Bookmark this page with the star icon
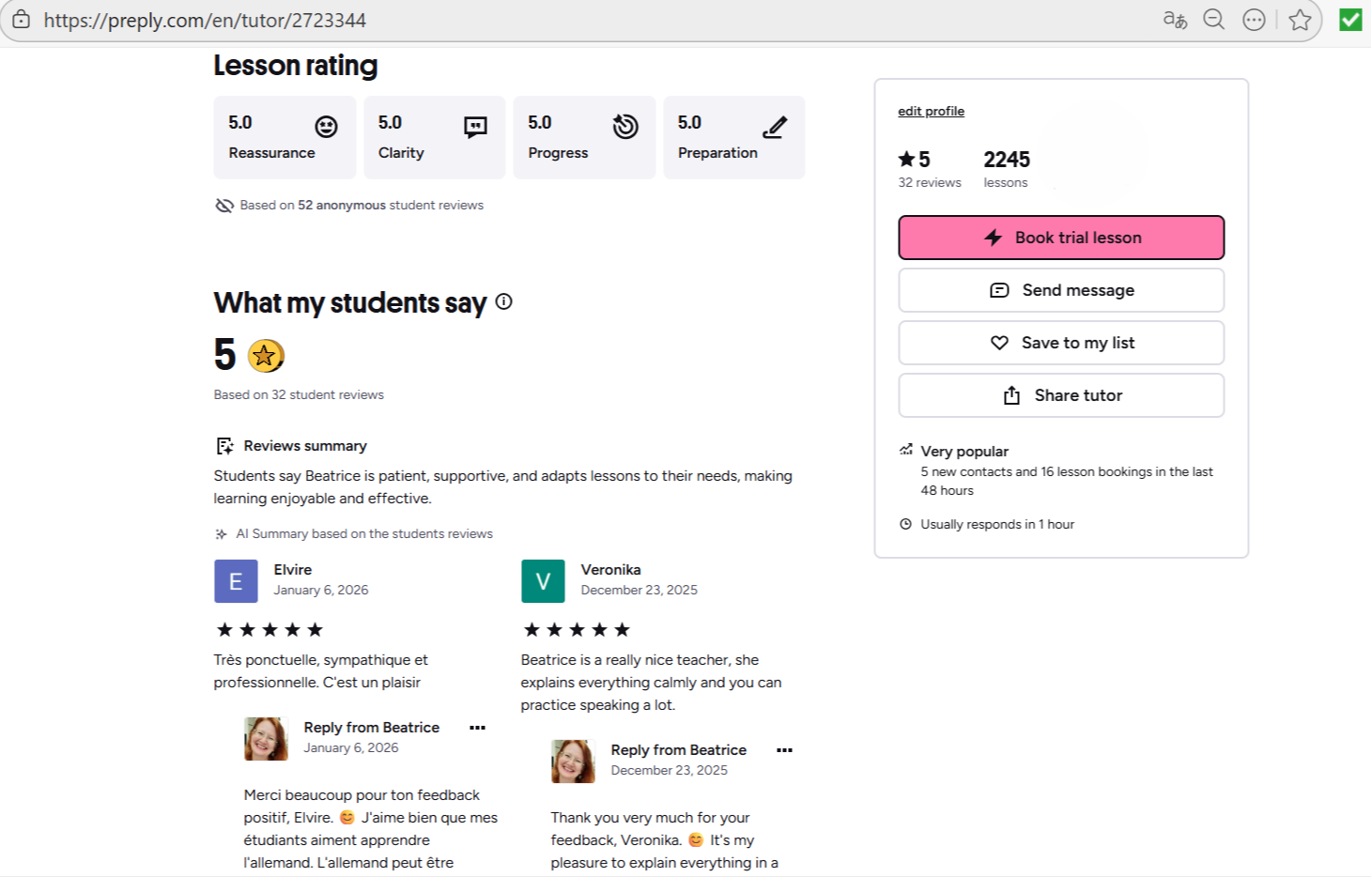1372x877 pixels. [1300, 20]
